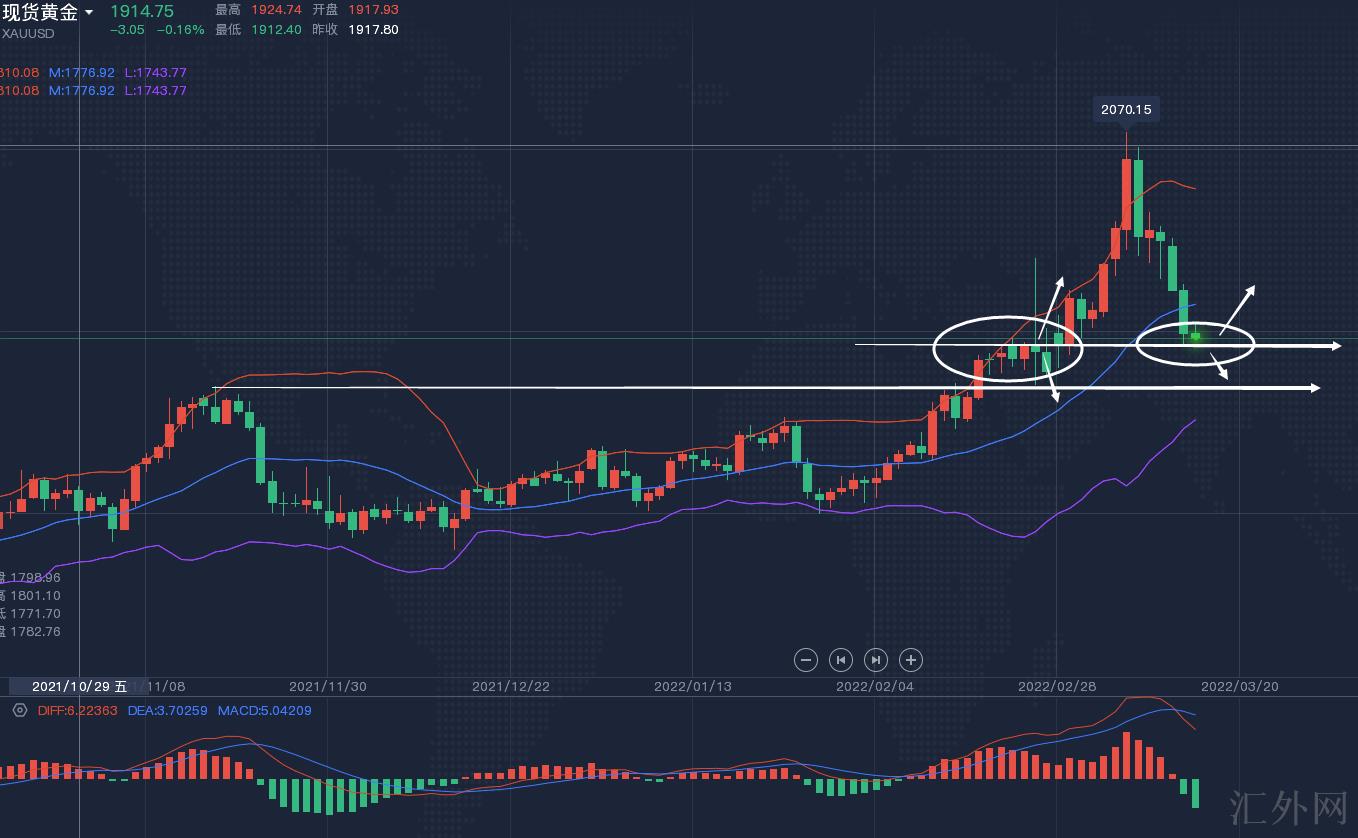1358x838 pixels.
Task: Click the 昨收 1917.80 previous close value
Action: pyautogui.click(x=373, y=30)
